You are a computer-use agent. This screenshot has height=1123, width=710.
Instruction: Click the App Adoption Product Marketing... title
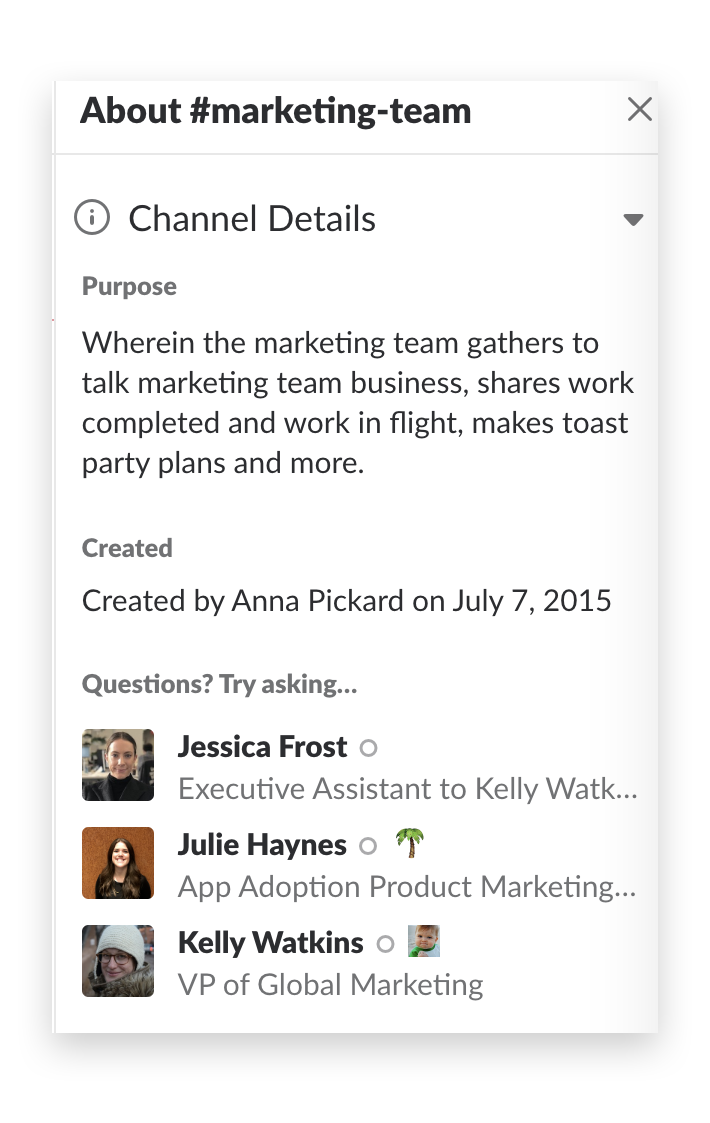[x=407, y=887]
